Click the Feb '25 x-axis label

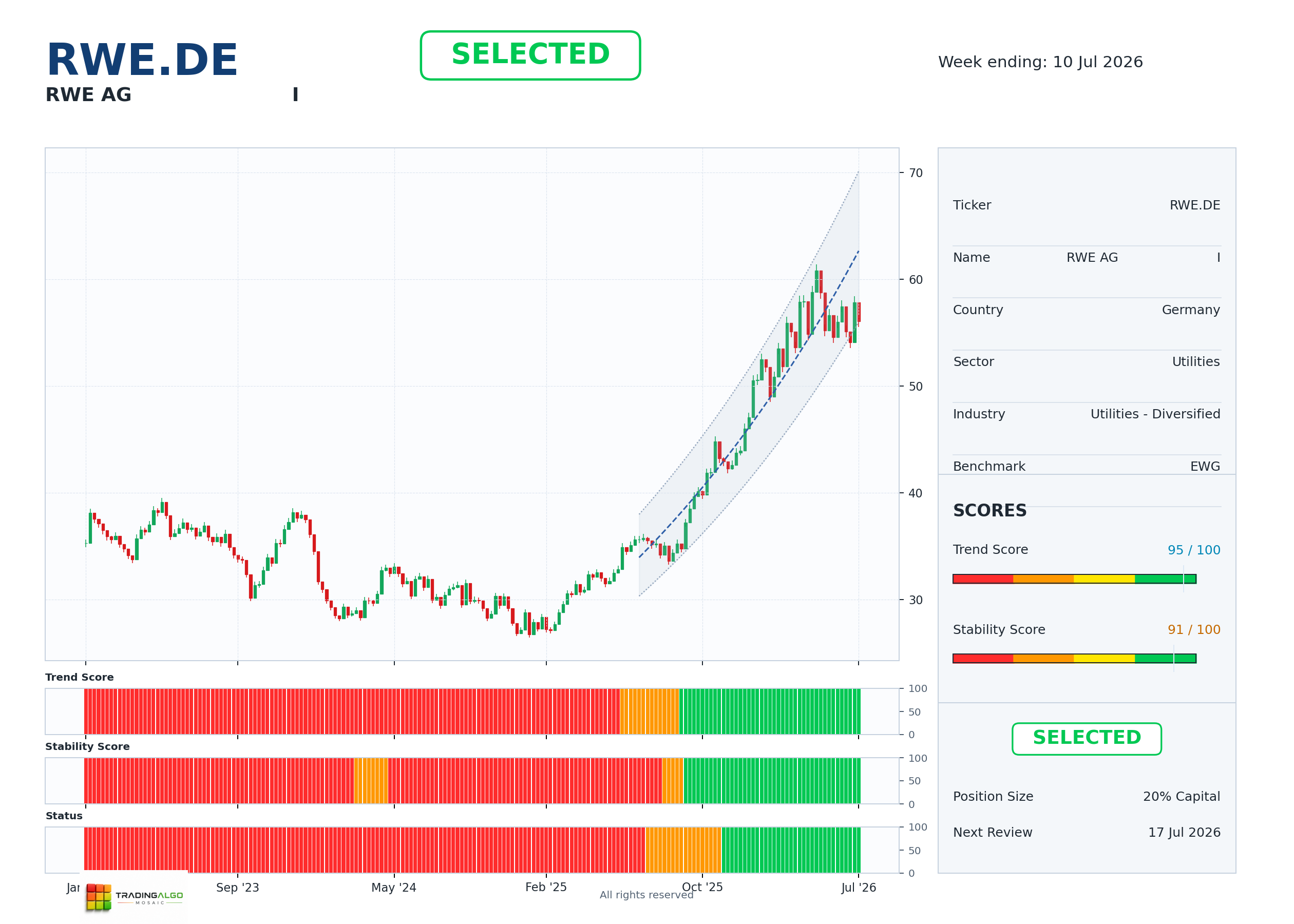tap(546, 887)
